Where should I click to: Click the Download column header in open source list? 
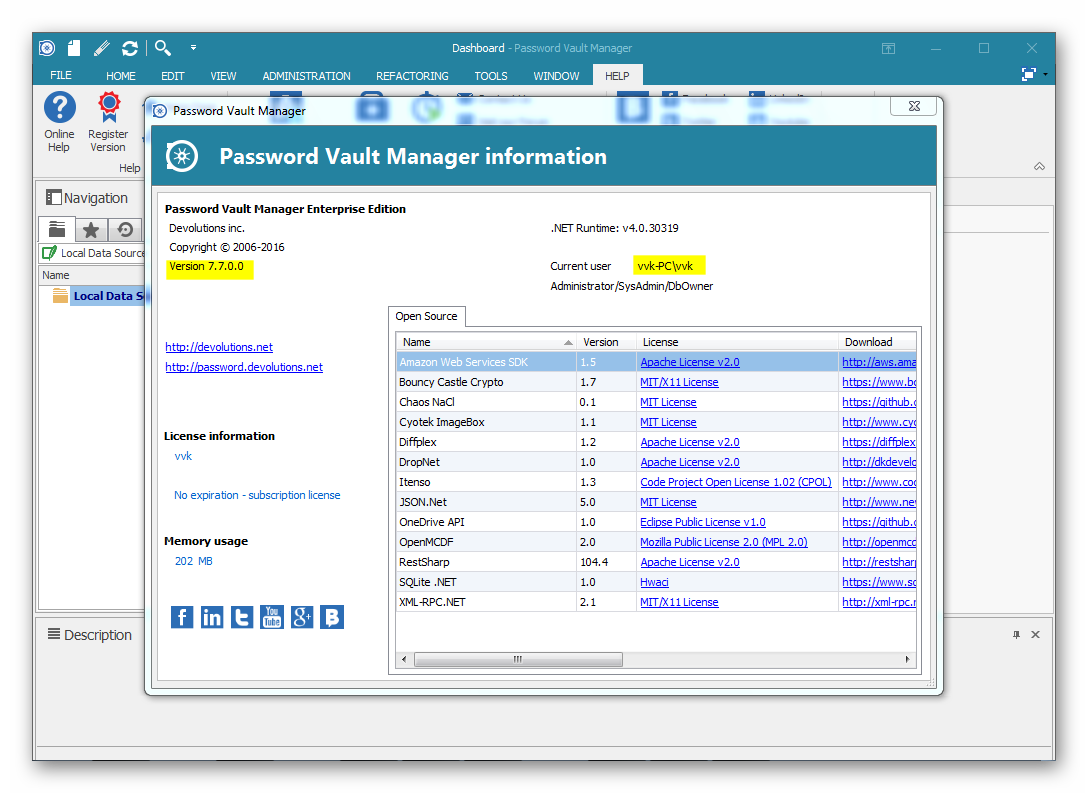click(x=877, y=342)
